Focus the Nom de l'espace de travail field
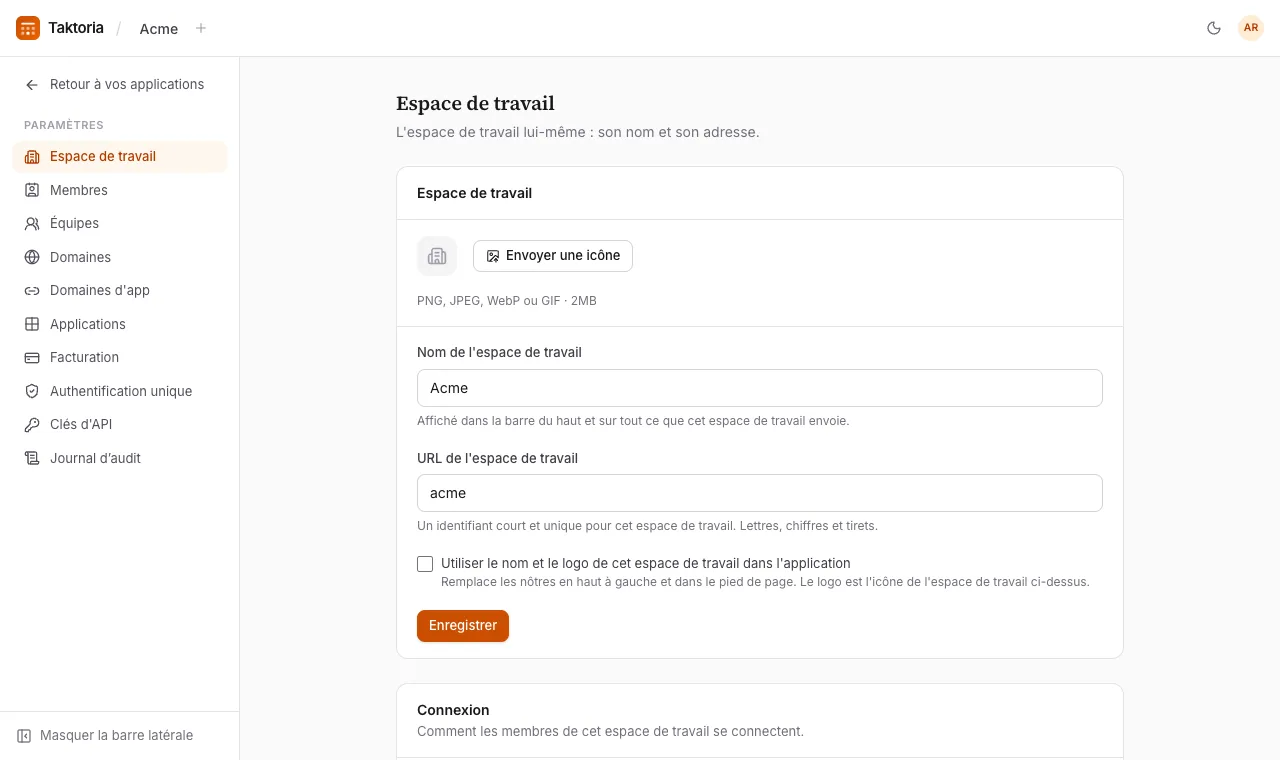 (760, 388)
